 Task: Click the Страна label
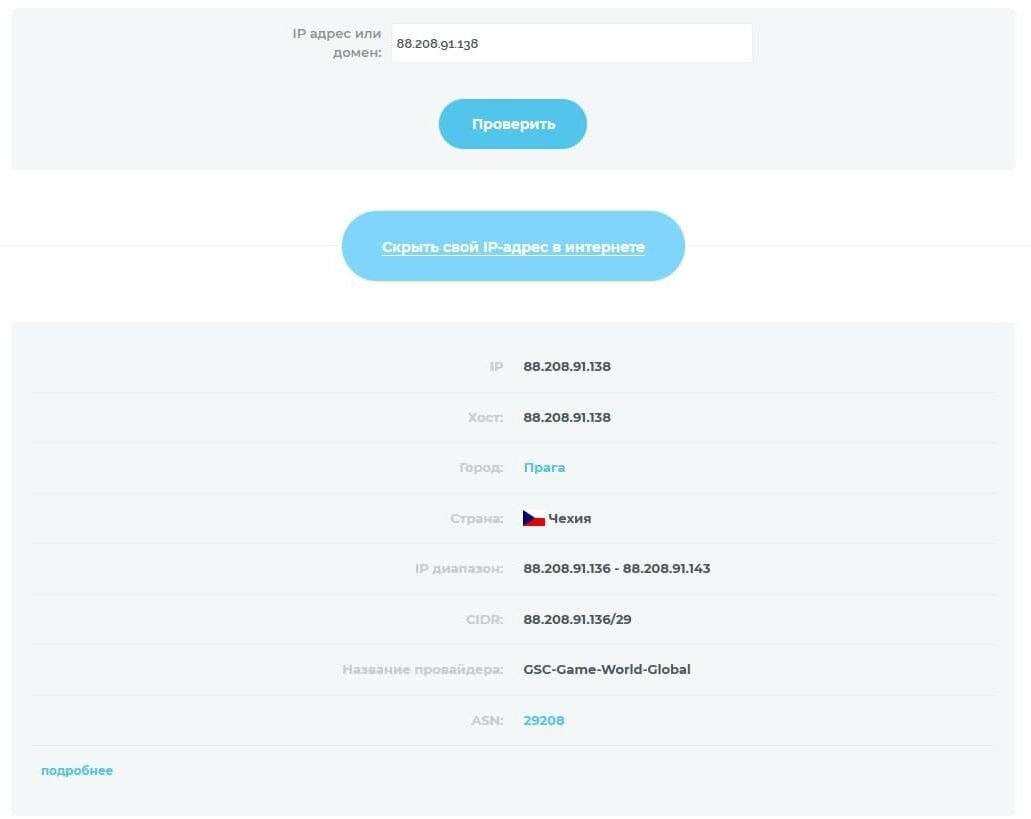477,519
